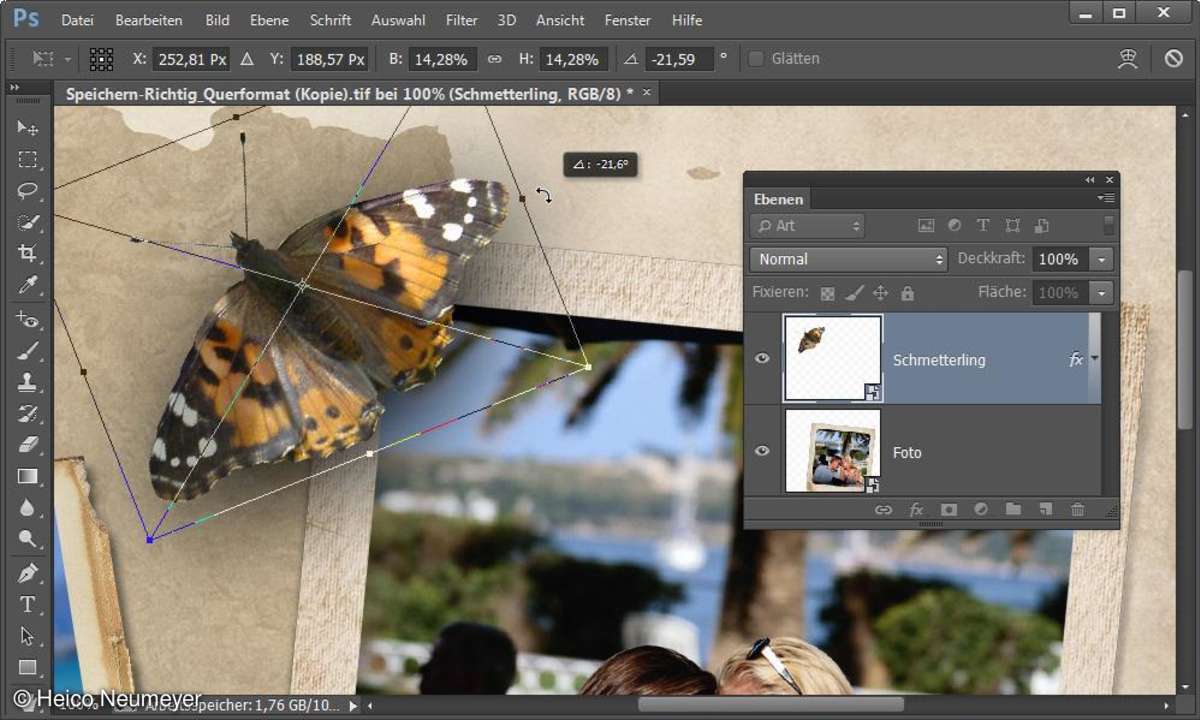Create new fill or adjustment layer
The height and width of the screenshot is (720, 1200).
(x=981, y=510)
